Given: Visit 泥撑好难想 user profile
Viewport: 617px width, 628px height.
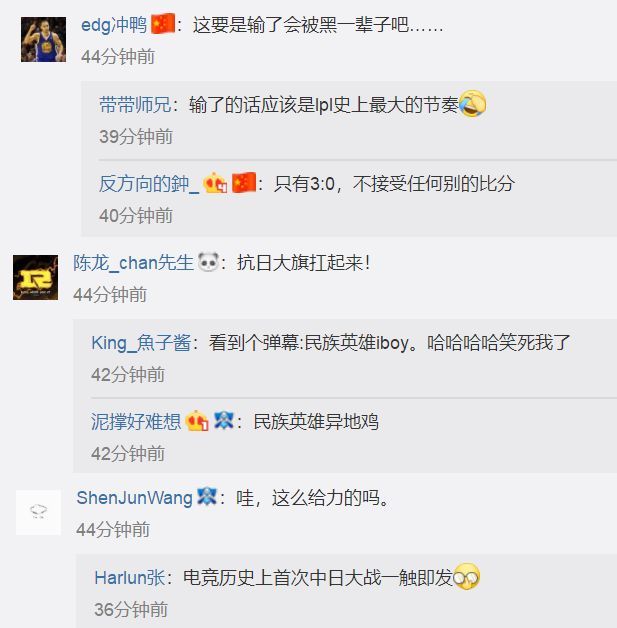Looking at the screenshot, I should pos(136,421).
